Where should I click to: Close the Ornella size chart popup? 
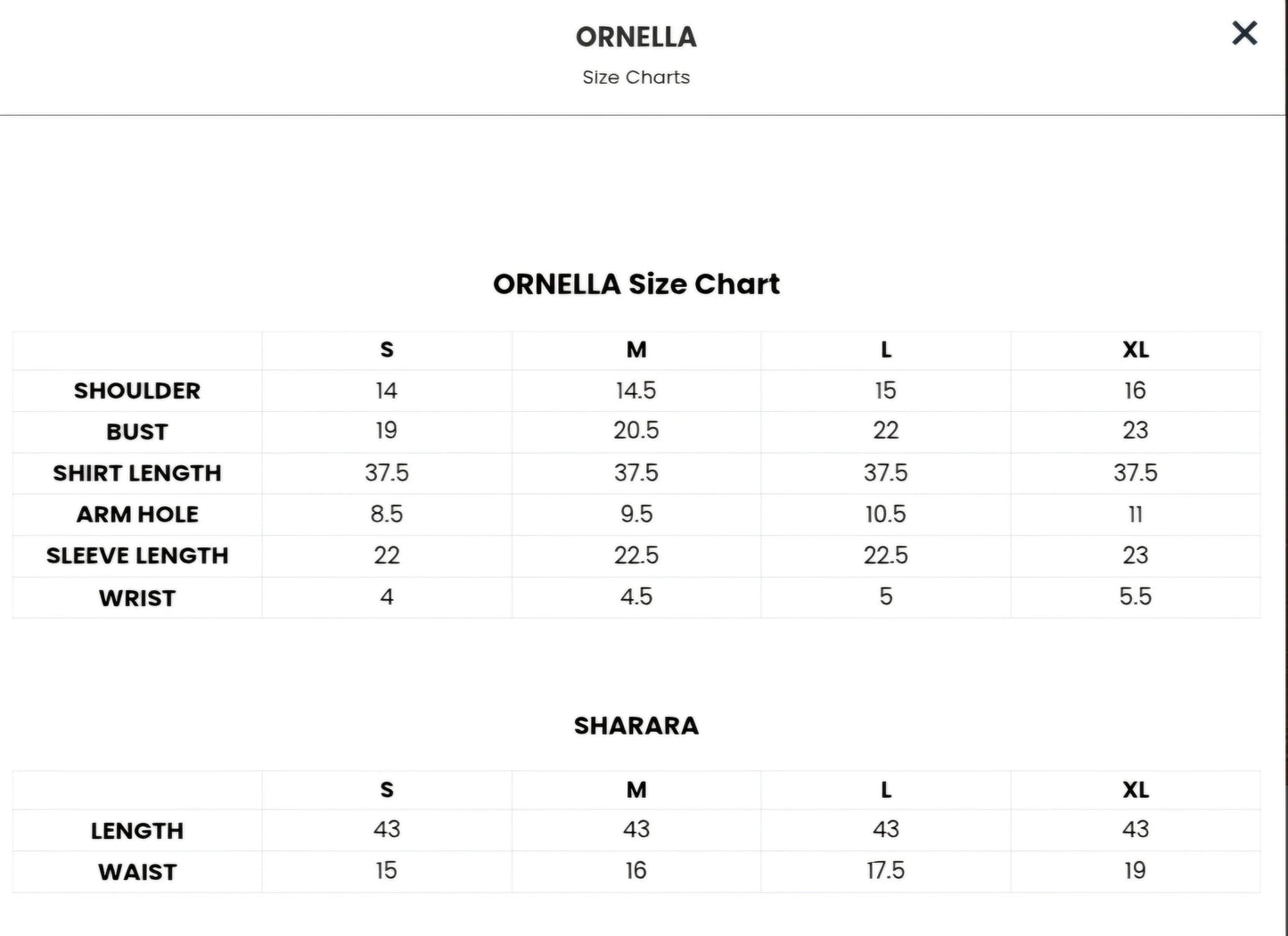click(1244, 34)
